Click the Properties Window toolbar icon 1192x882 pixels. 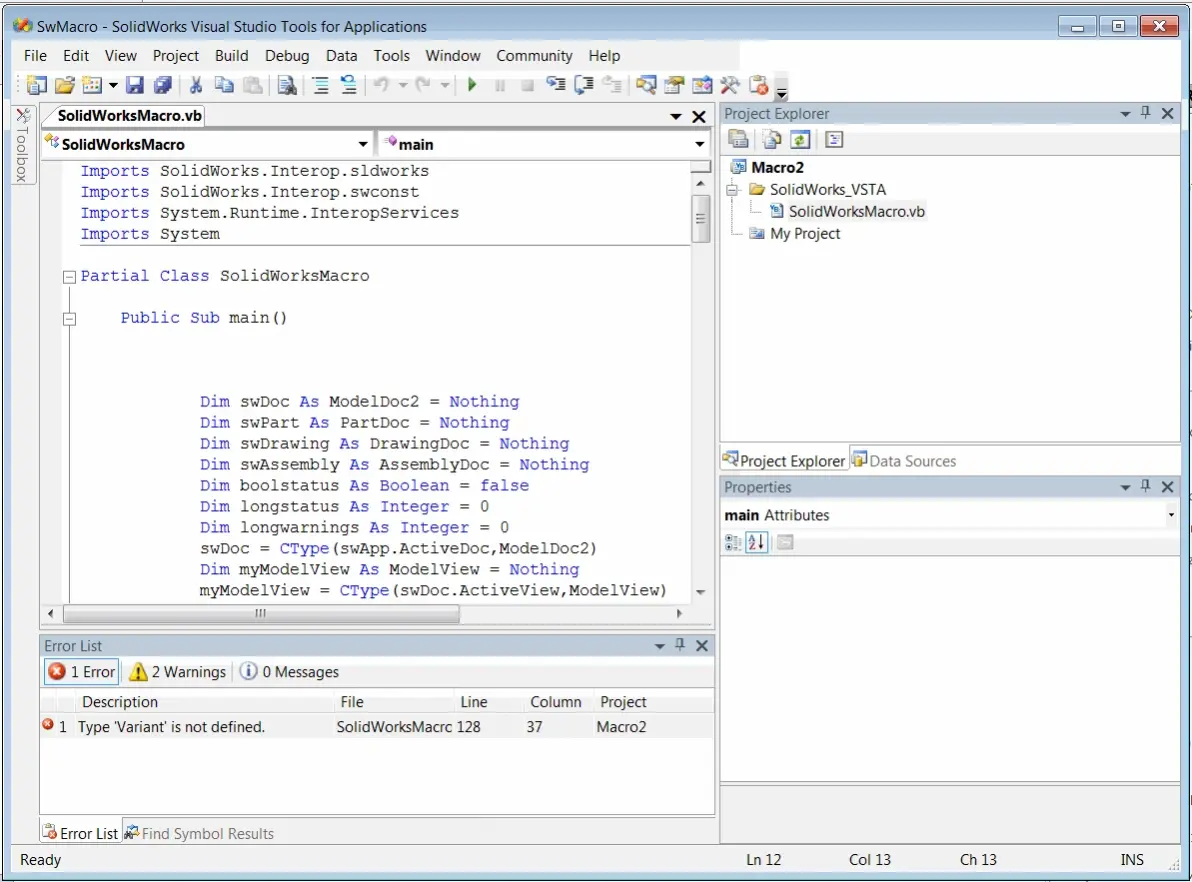click(x=674, y=85)
